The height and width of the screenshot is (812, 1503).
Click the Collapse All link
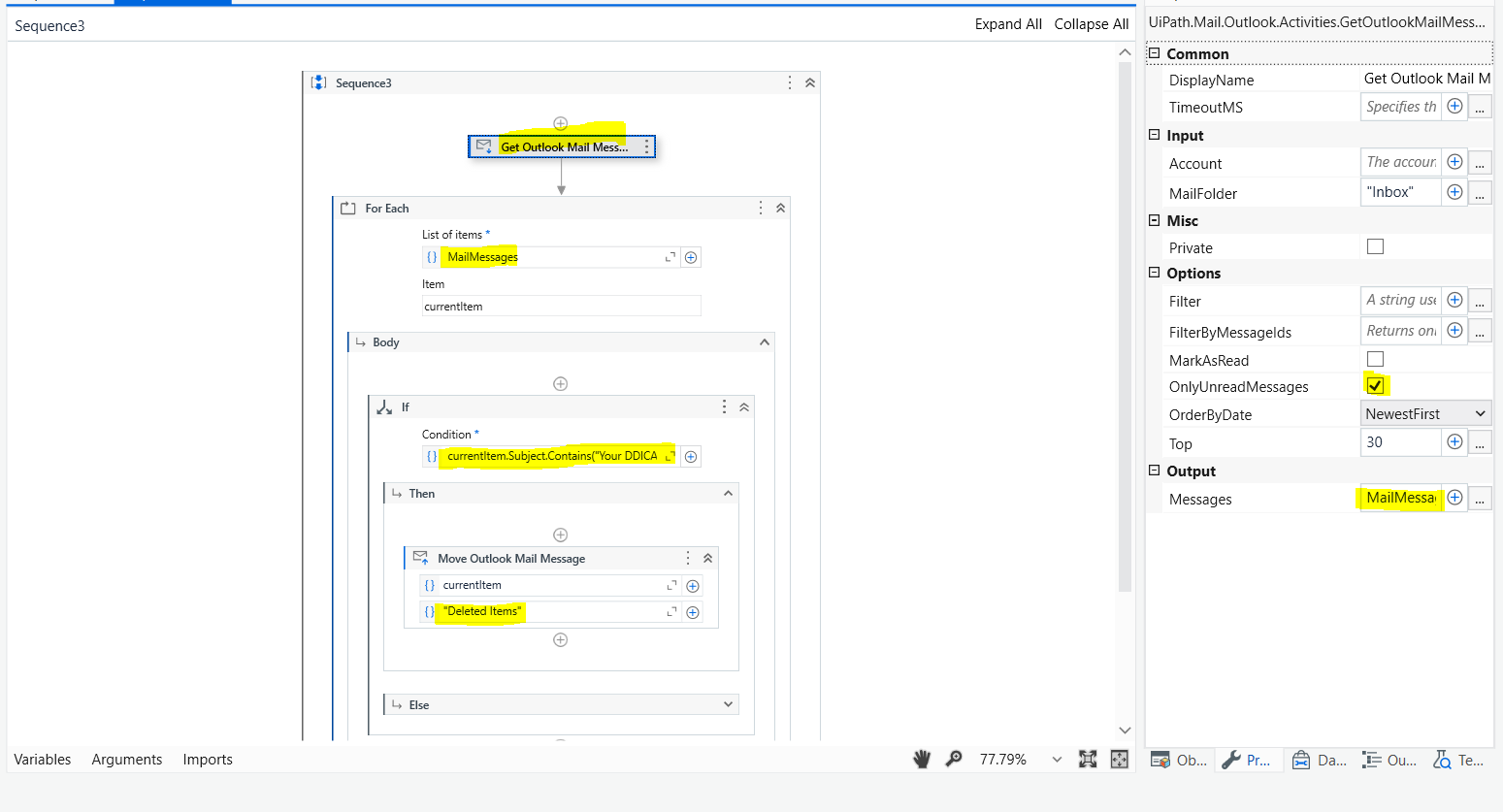[x=1091, y=23]
